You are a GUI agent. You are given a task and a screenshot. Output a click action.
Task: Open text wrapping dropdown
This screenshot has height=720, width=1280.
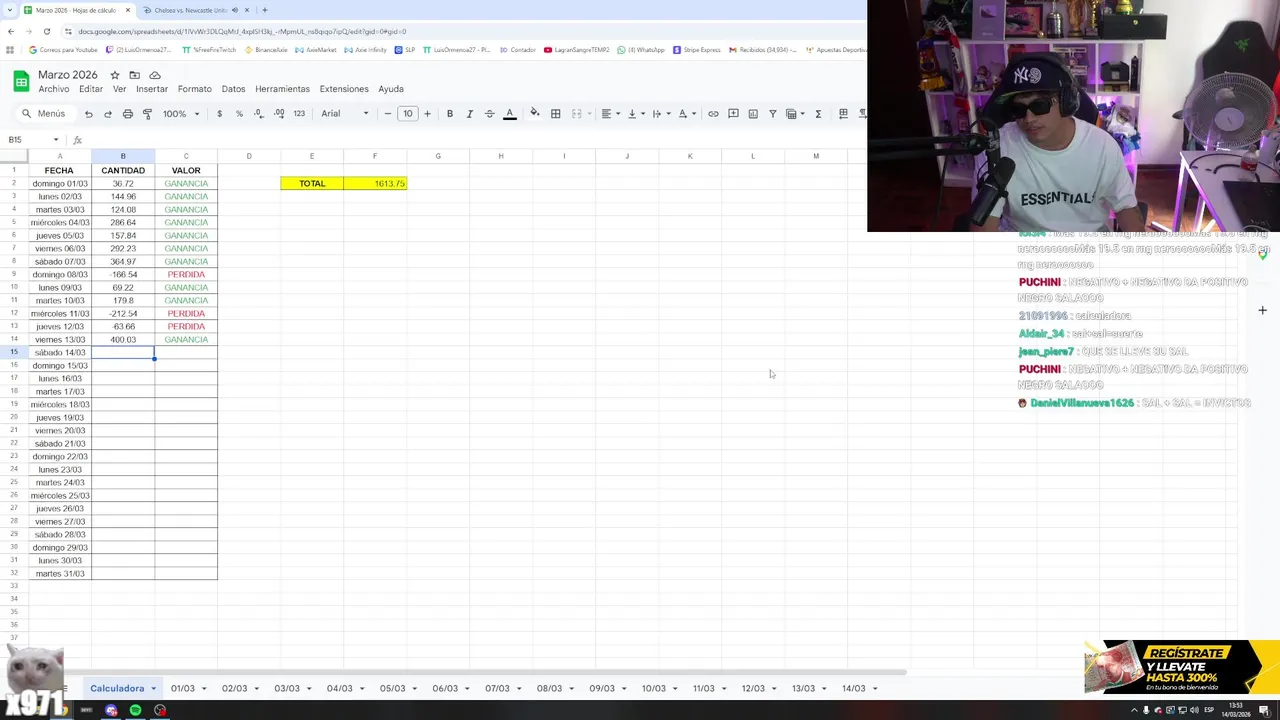point(660,114)
